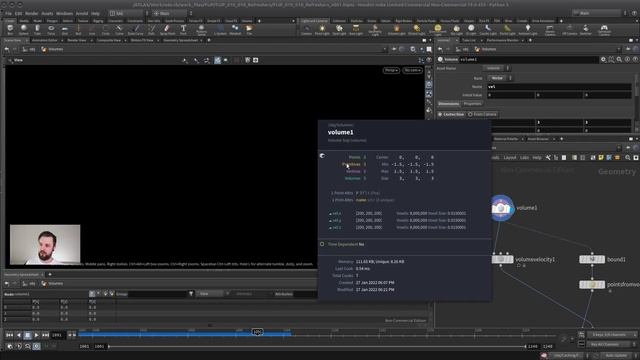Select the Spray Paint shelf tool
640x360 pixels.
(x=167, y=29)
